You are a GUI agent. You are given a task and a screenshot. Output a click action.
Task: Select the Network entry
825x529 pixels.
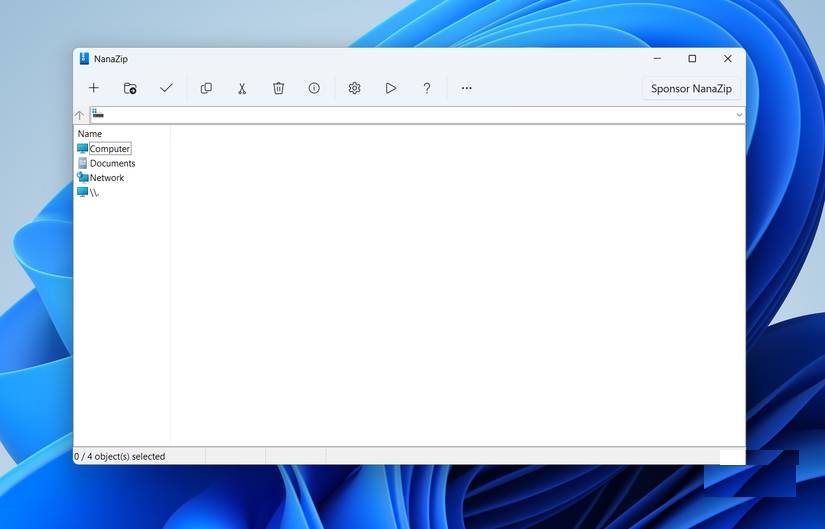click(x=107, y=178)
